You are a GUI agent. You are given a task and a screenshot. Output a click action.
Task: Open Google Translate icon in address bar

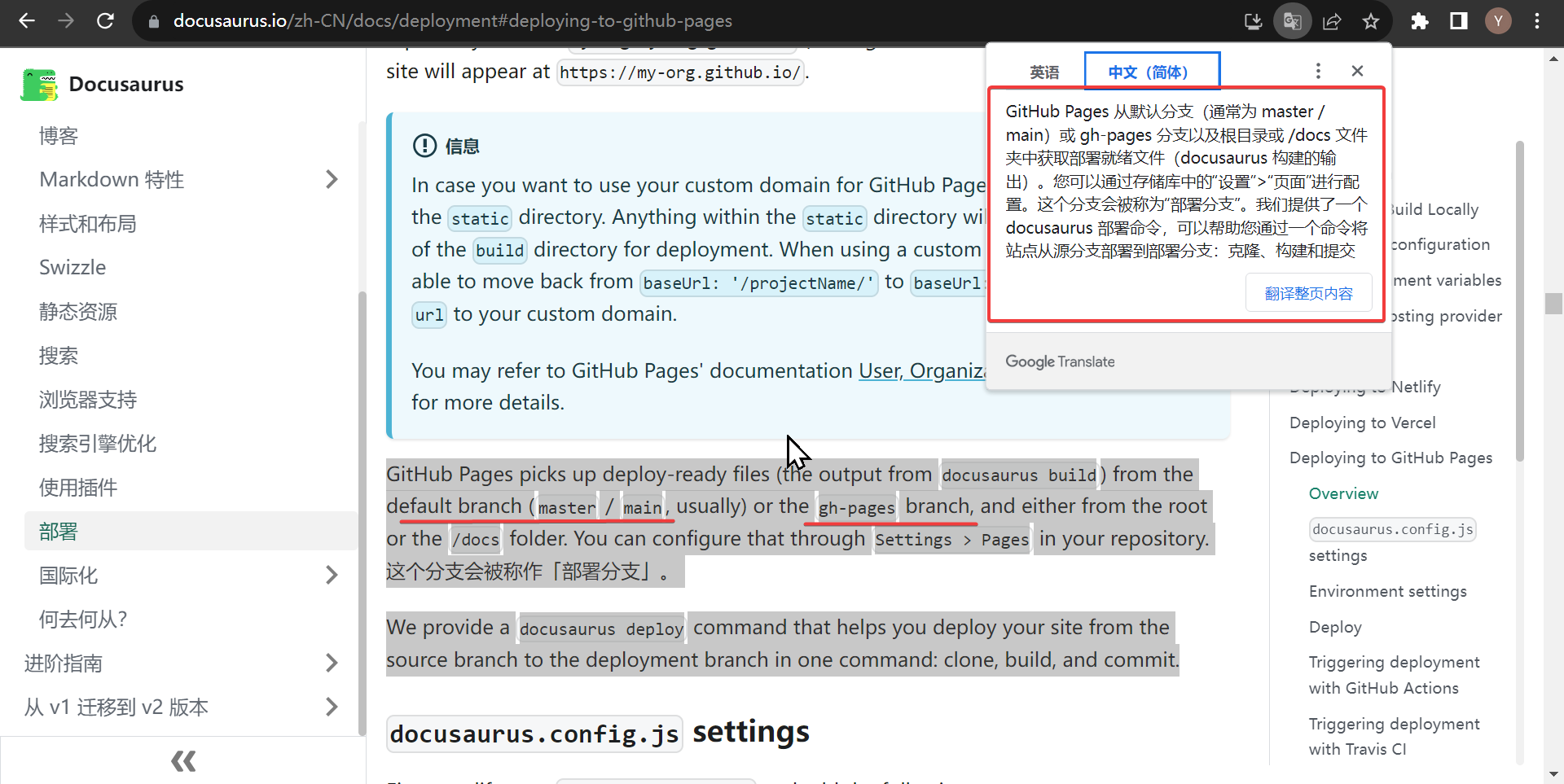click(1293, 21)
